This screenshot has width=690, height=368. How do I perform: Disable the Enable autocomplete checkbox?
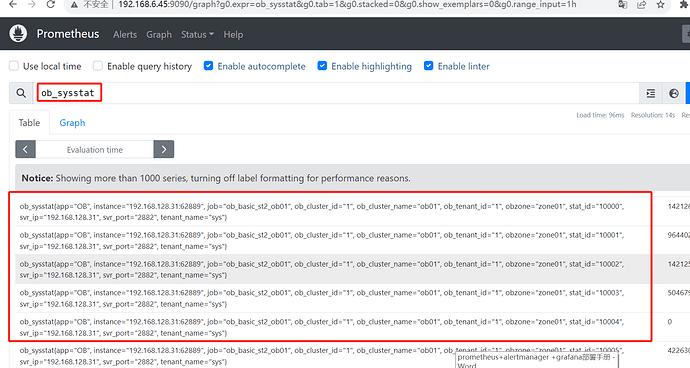[x=209, y=66]
